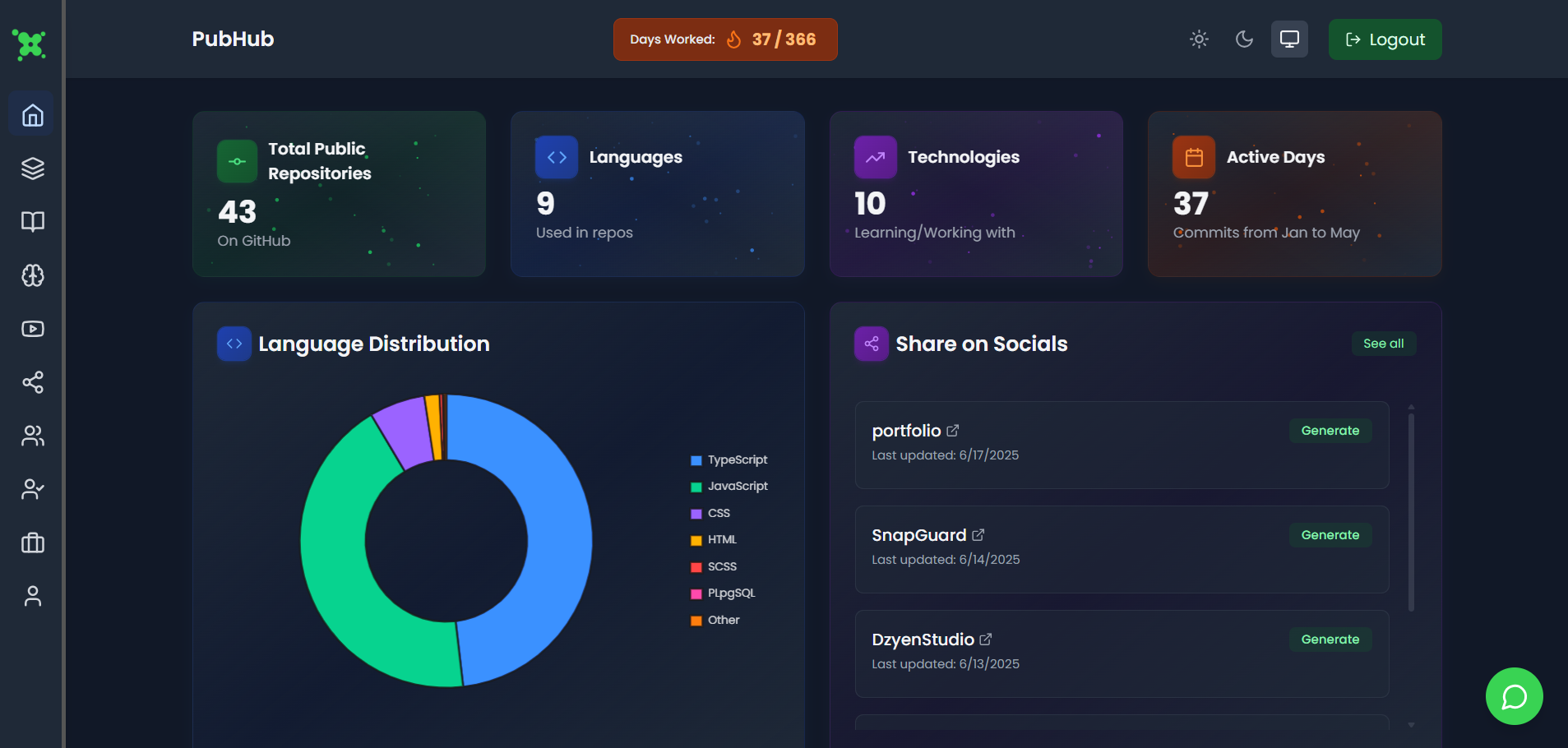Click the brain icon in the sidebar
Image resolution: width=1568 pixels, height=748 pixels.
pos(31,275)
